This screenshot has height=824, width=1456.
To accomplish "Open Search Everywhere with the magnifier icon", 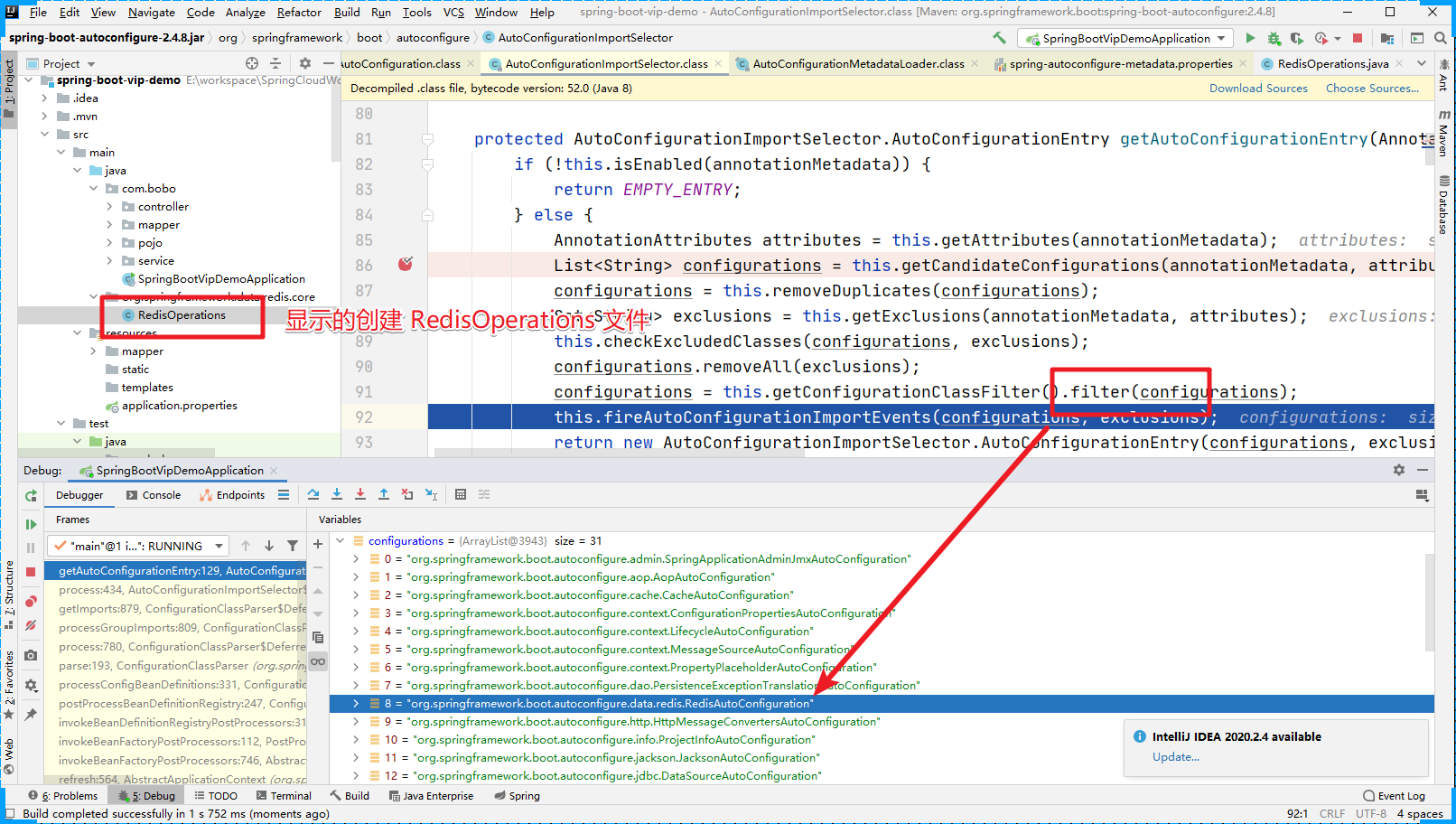I will coord(1441,38).
